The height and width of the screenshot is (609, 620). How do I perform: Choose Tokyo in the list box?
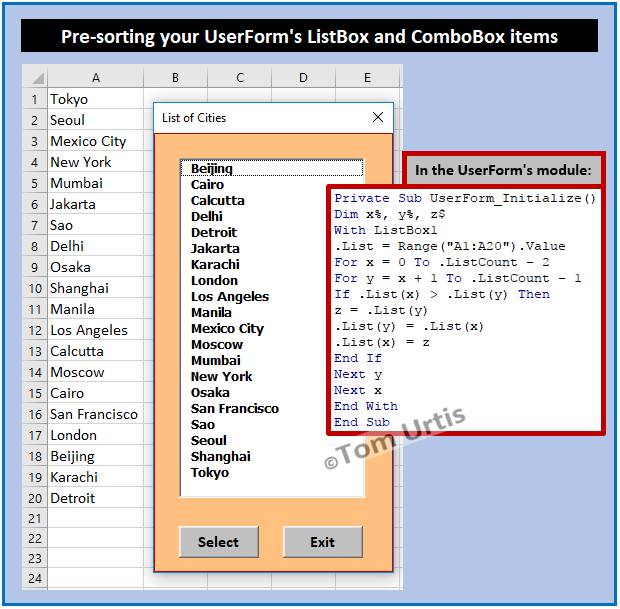[x=272, y=473]
